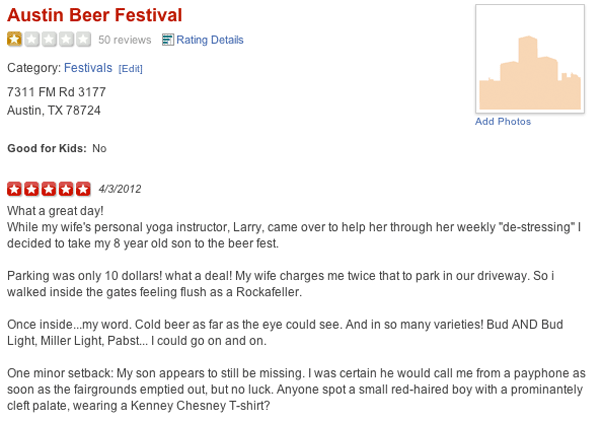Click the Austin Beer Festival title
The height and width of the screenshot is (421, 600).
[95, 15]
